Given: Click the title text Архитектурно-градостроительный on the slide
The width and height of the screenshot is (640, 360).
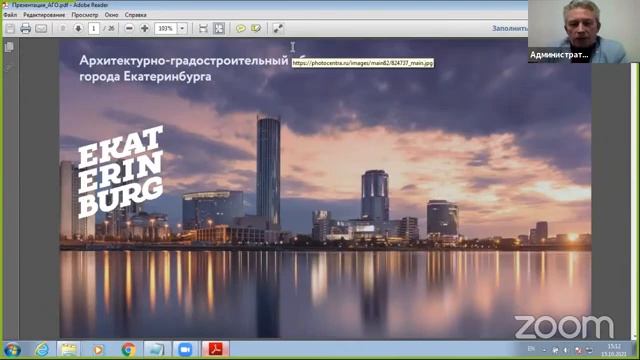Looking at the screenshot, I should click(x=184, y=60).
